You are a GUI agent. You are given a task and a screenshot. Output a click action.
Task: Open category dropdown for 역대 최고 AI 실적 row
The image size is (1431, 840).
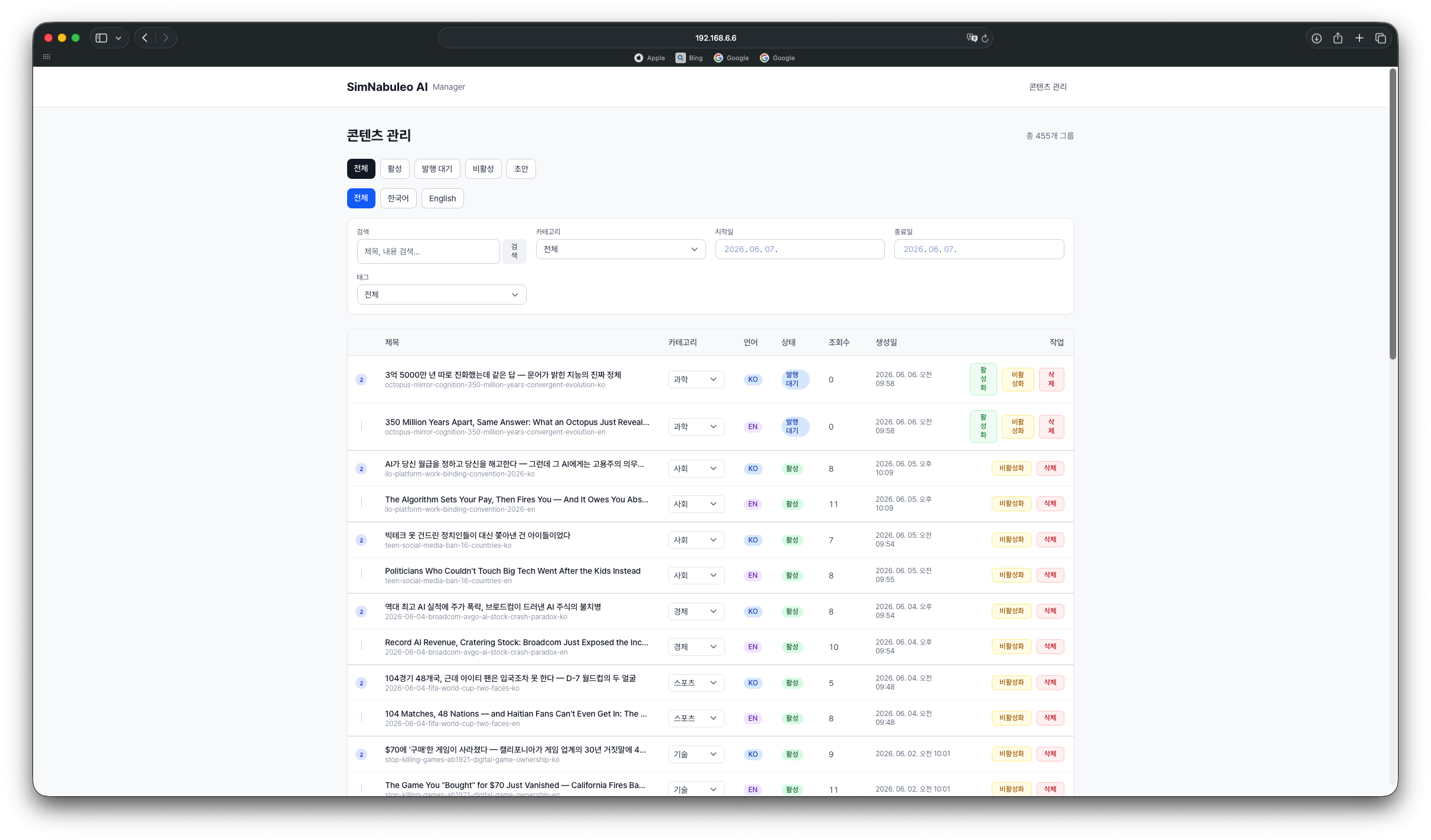(x=696, y=612)
